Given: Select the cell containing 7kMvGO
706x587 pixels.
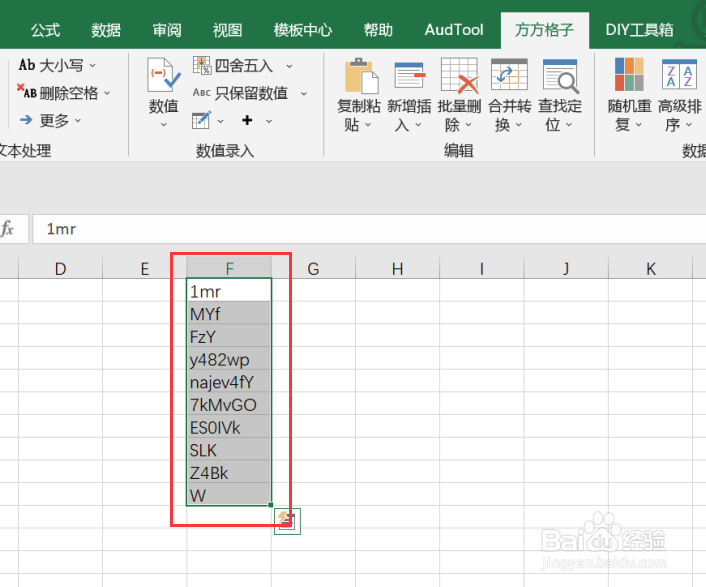Looking at the screenshot, I should [229, 404].
